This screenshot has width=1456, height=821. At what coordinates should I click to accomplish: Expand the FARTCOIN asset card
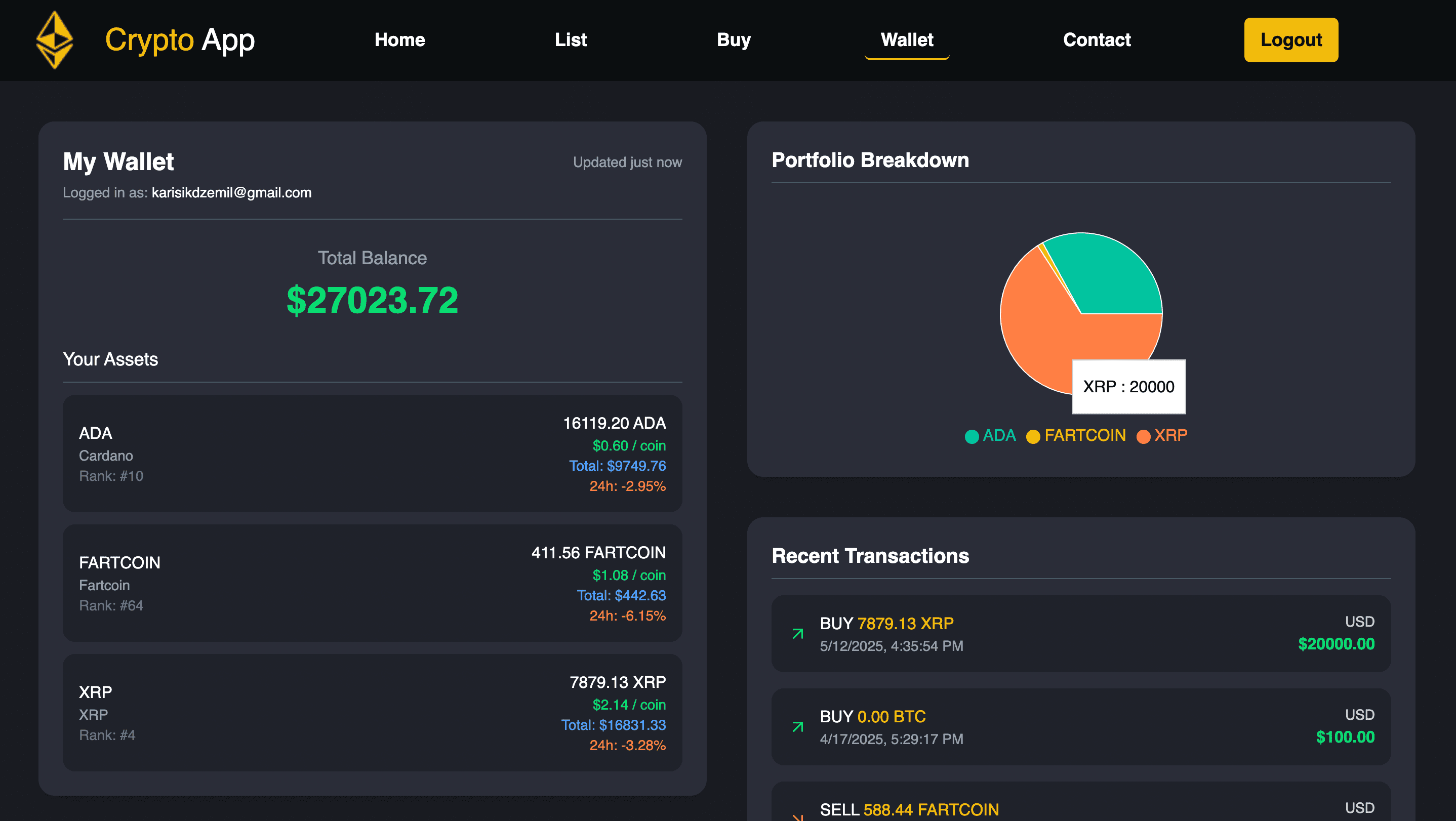click(372, 583)
